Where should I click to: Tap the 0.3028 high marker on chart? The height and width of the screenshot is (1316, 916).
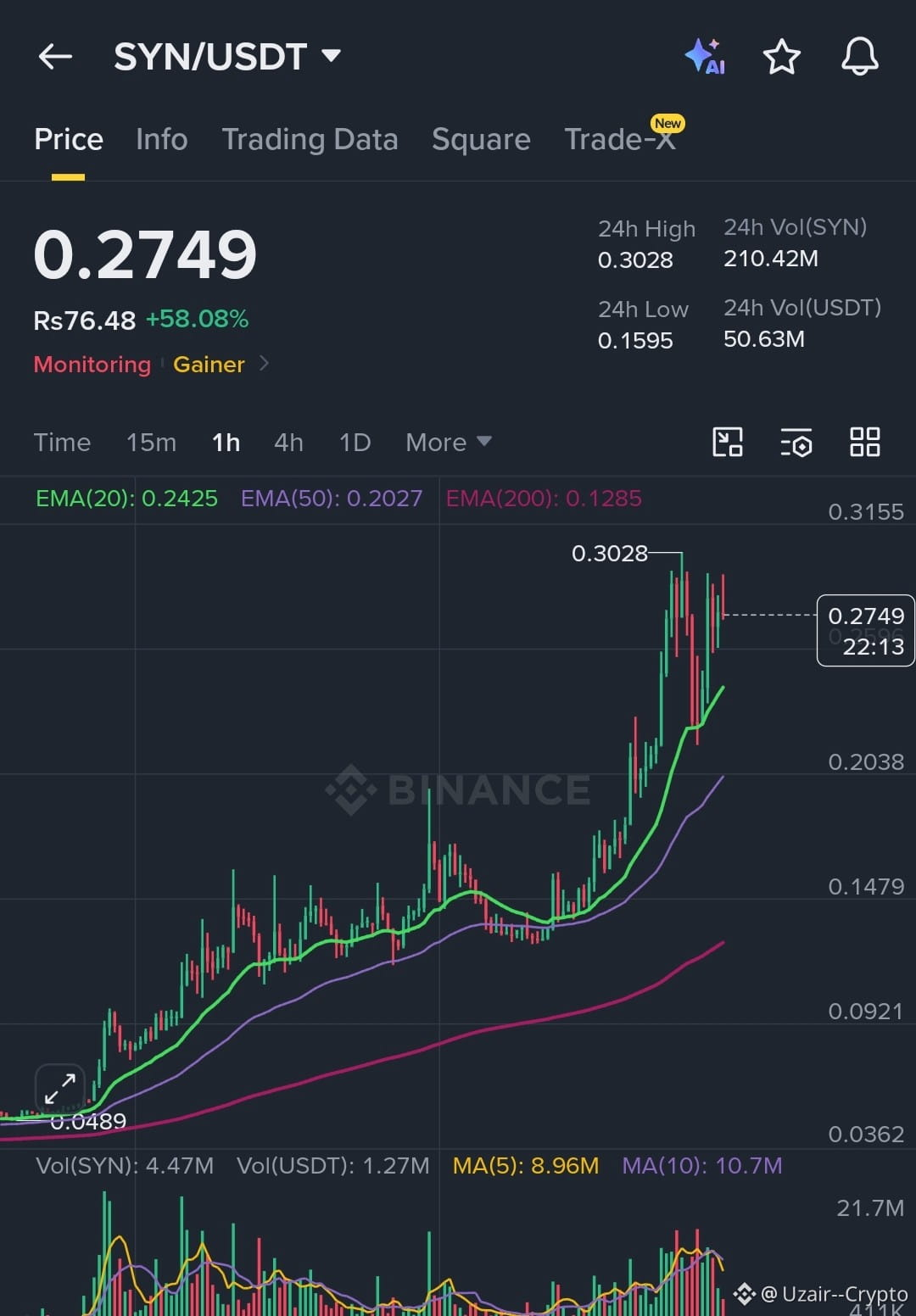pyautogui.click(x=609, y=554)
